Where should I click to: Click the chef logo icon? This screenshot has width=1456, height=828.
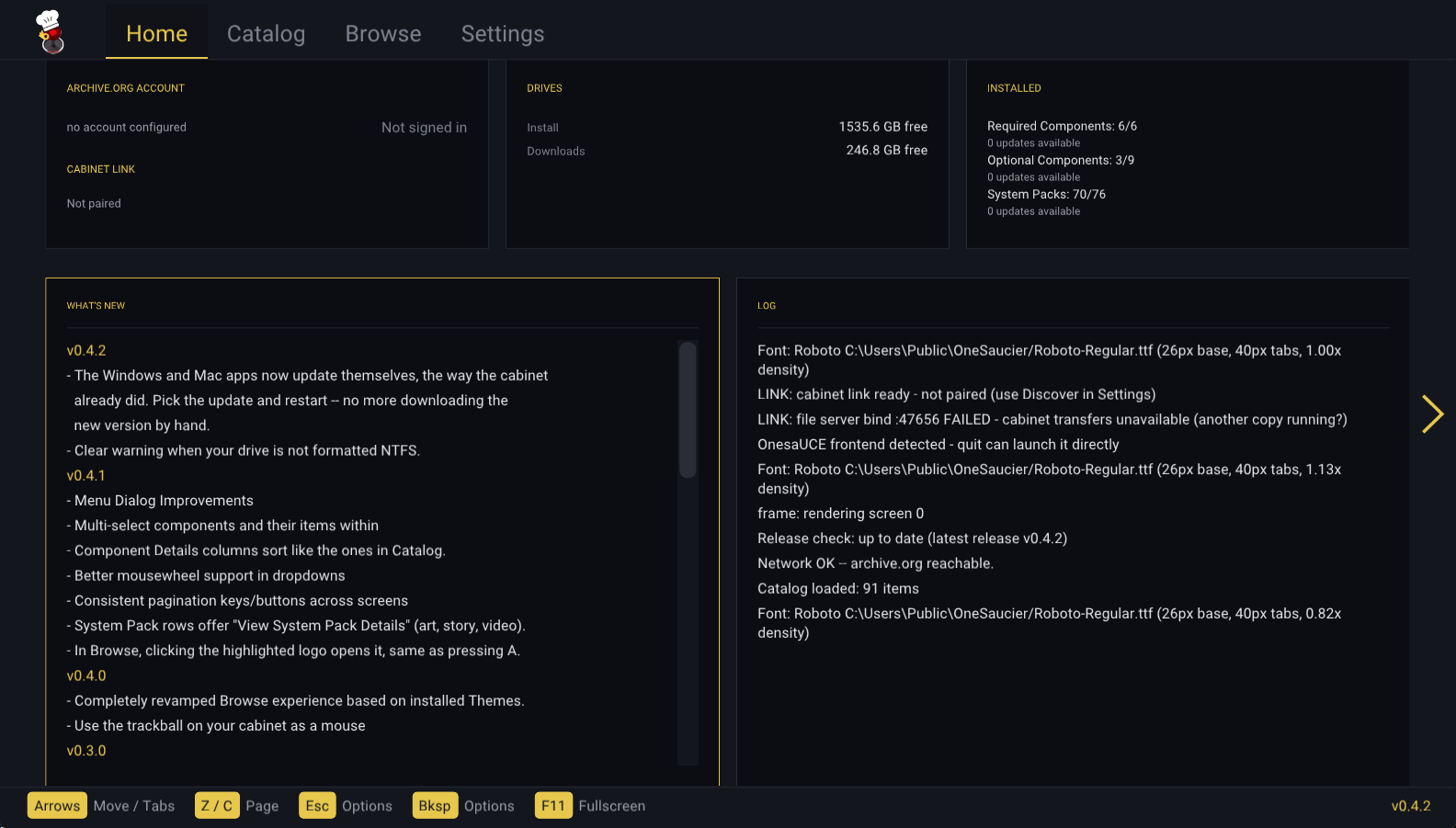pyautogui.click(x=51, y=32)
